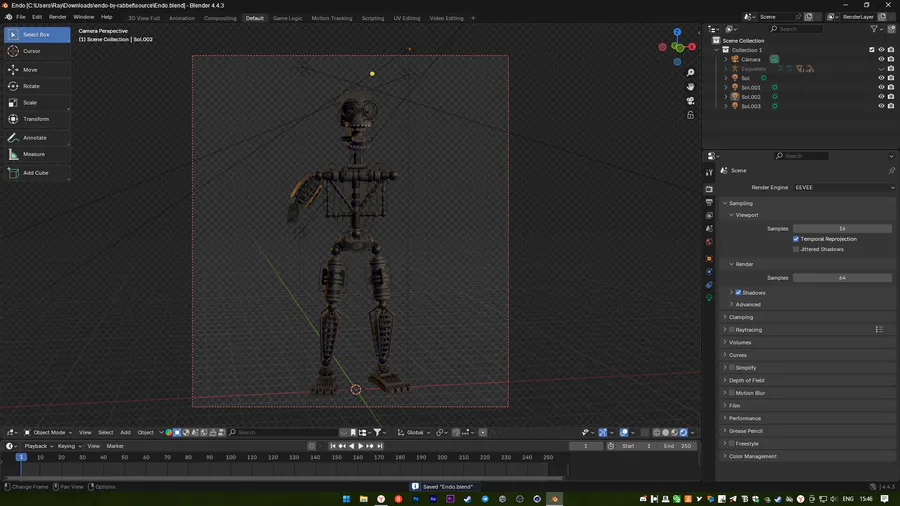
Task: Click the pan view hand icon
Action: pyautogui.click(x=690, y=86)
